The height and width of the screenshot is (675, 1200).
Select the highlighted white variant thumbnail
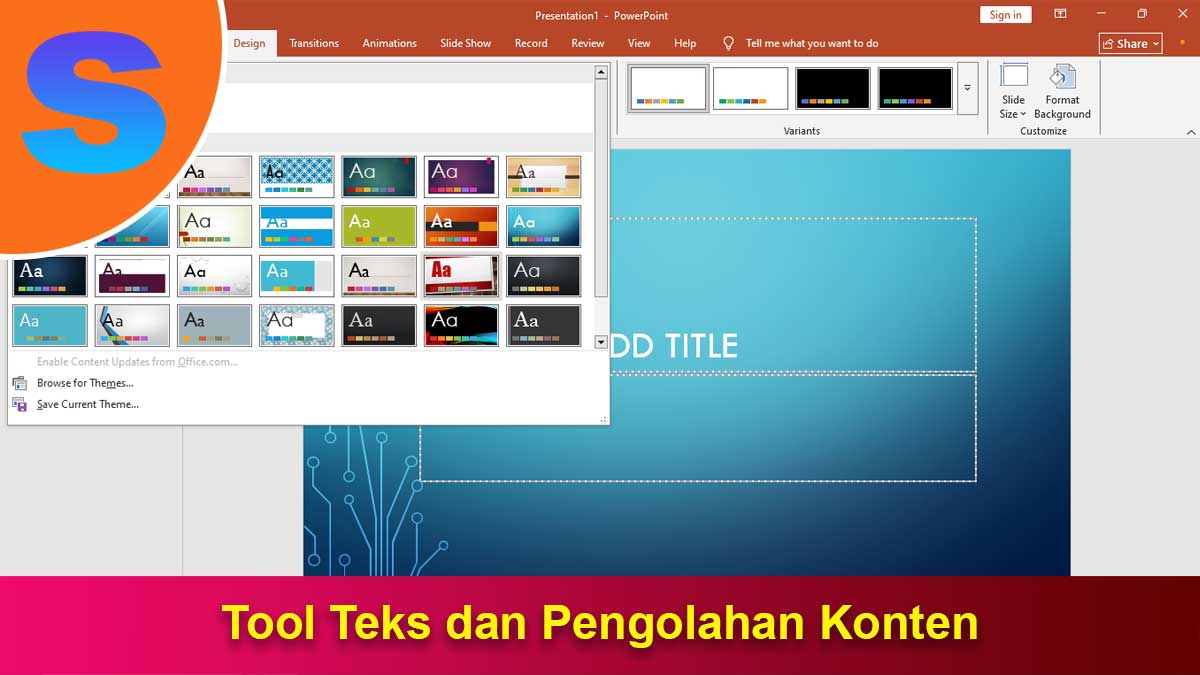click(x=668, y=88)
